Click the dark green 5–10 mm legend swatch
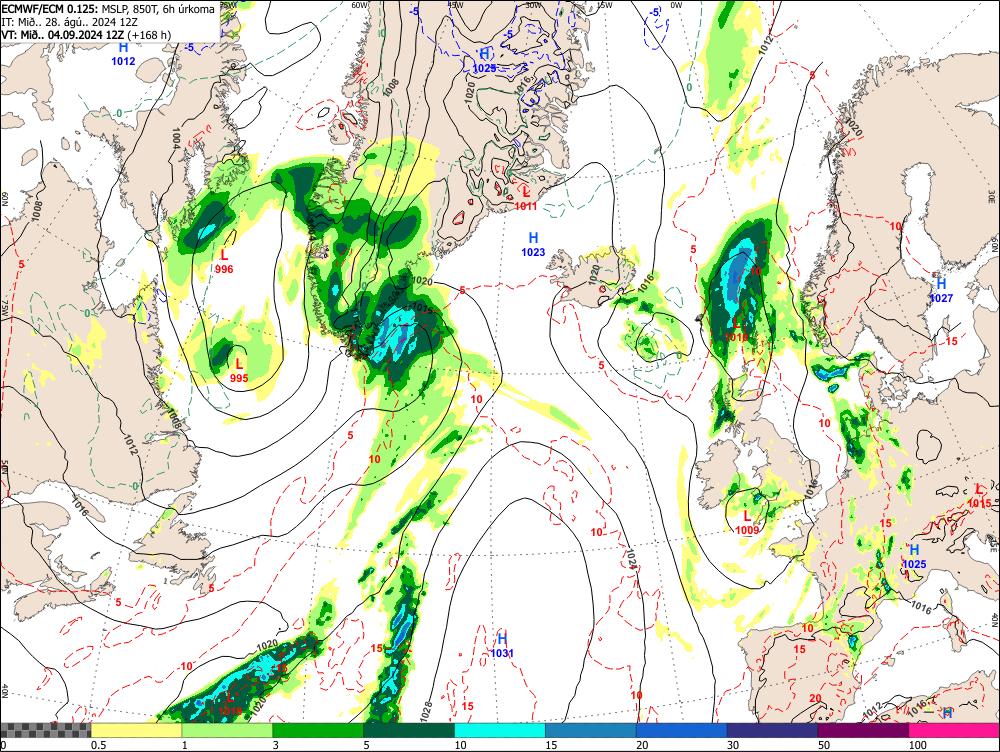This screenshot has width=1000, height=752. tap(409, 730)
